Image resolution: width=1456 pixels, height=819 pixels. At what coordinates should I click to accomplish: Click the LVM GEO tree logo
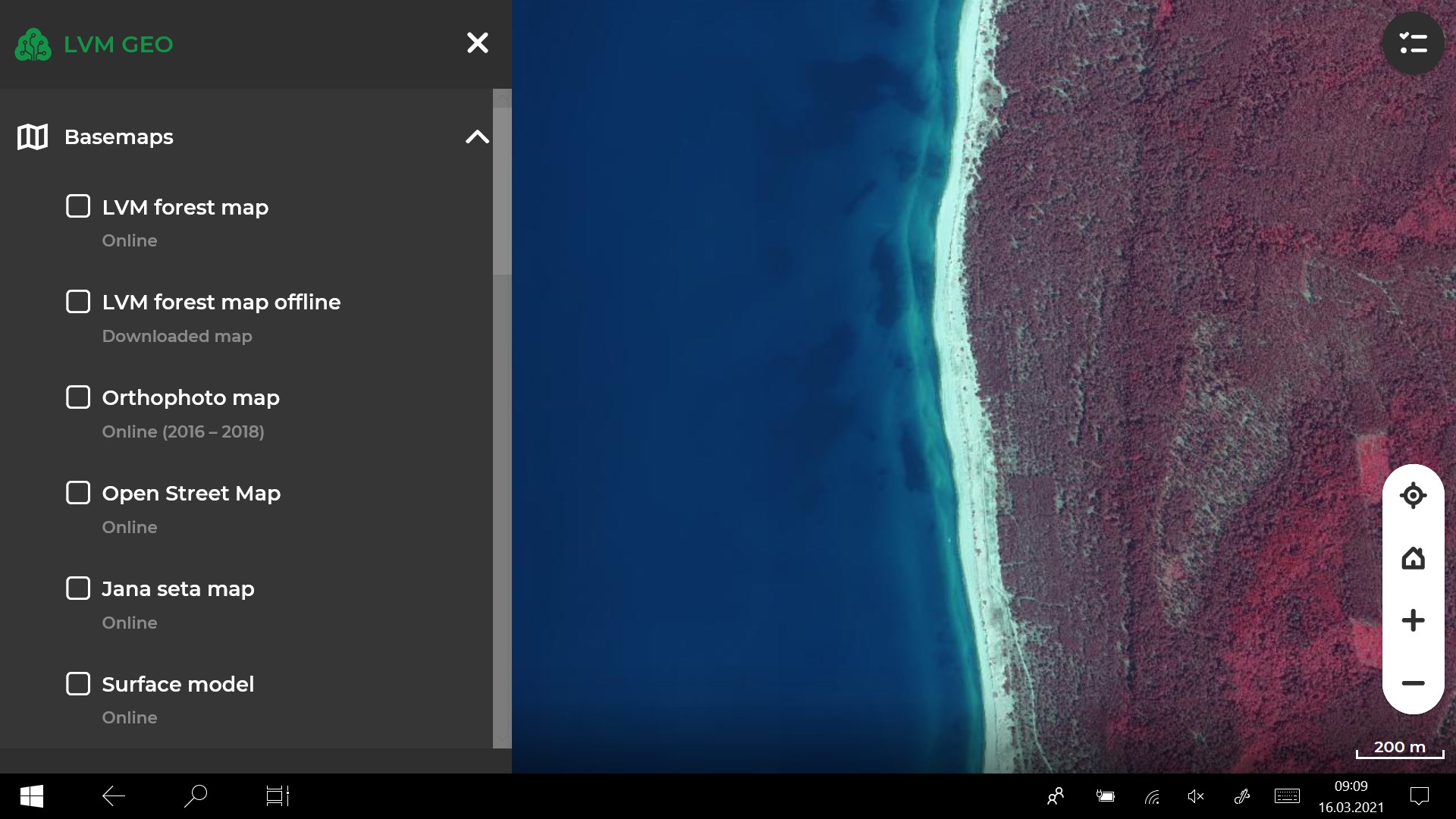click(33, 45)
